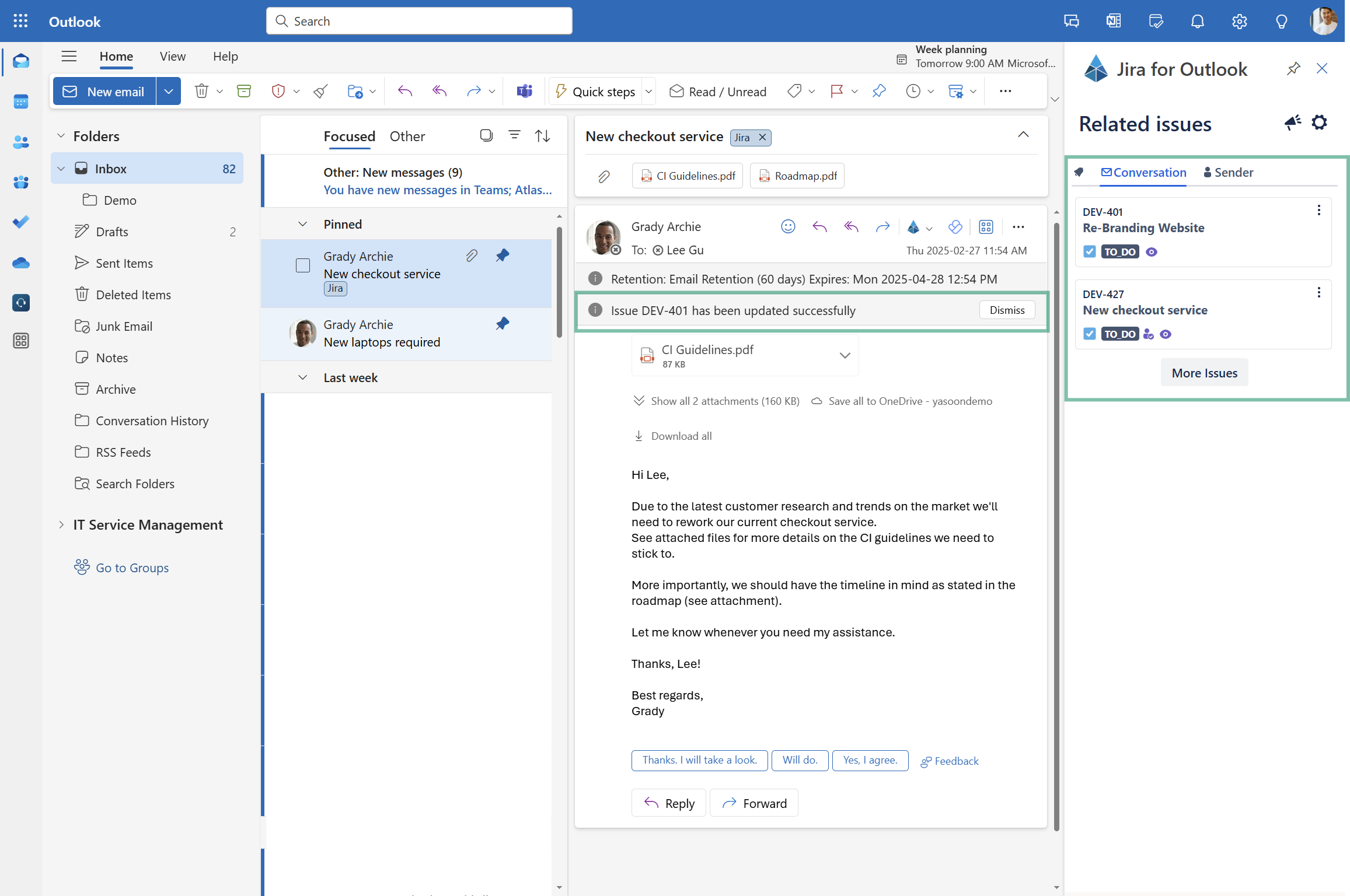
Task: Click the More Issues button
Action: 1204,373
